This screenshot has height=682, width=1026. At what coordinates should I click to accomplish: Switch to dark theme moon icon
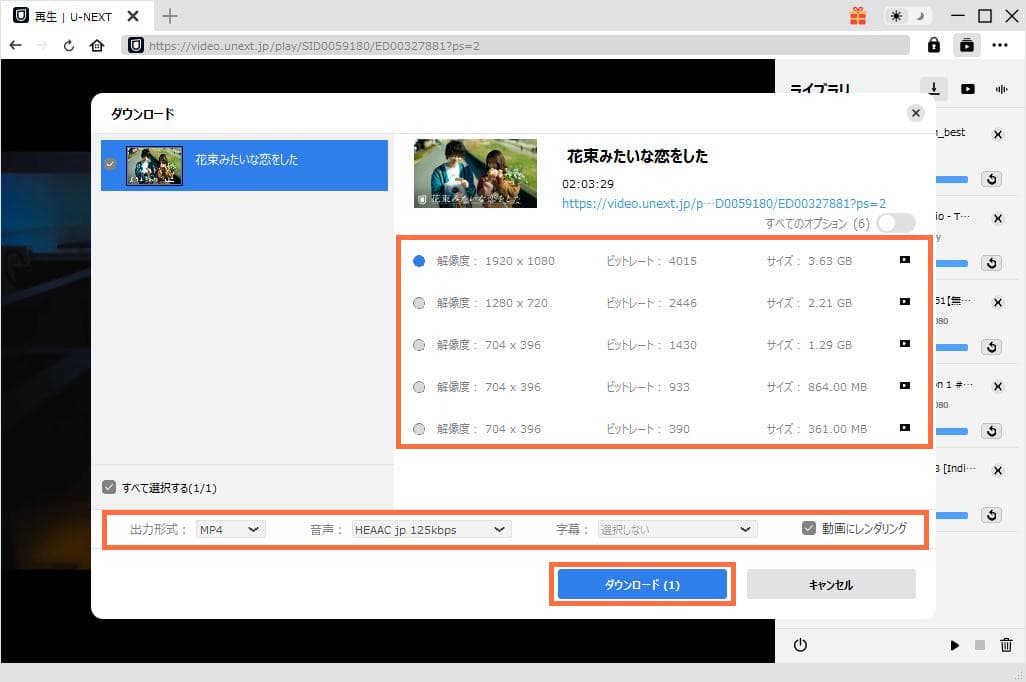tap(920, 16)
